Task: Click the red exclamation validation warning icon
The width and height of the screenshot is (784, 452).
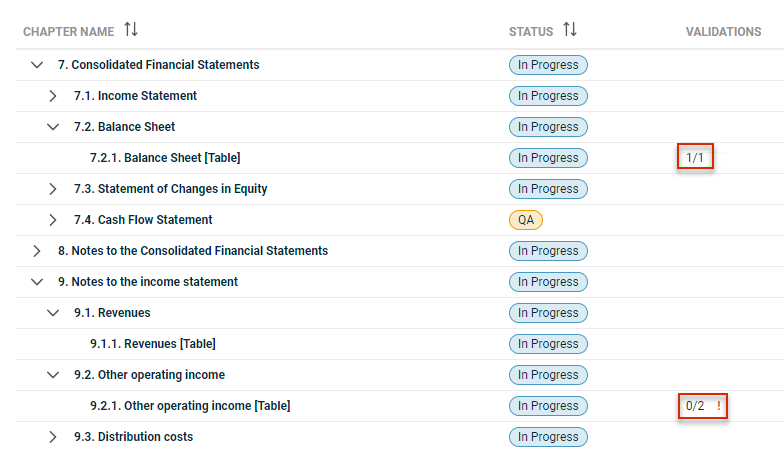Action: (718, 406)
